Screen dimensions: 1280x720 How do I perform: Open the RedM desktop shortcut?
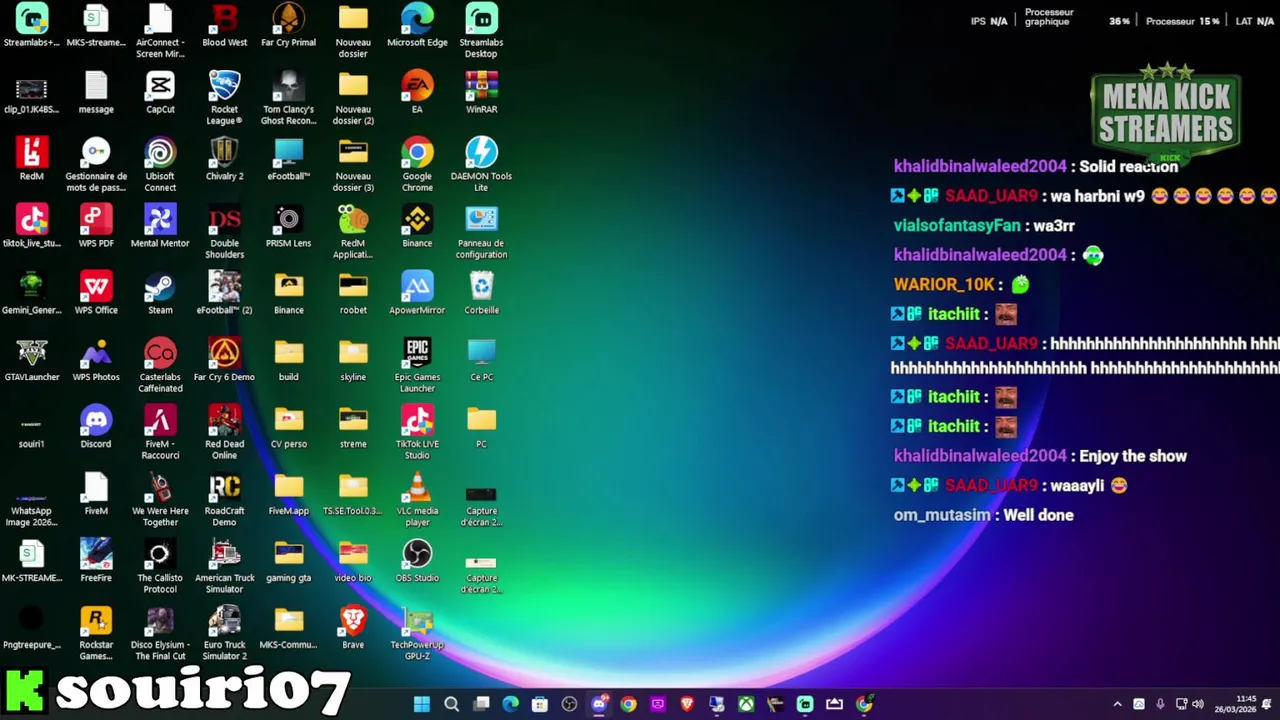(32, 160)
